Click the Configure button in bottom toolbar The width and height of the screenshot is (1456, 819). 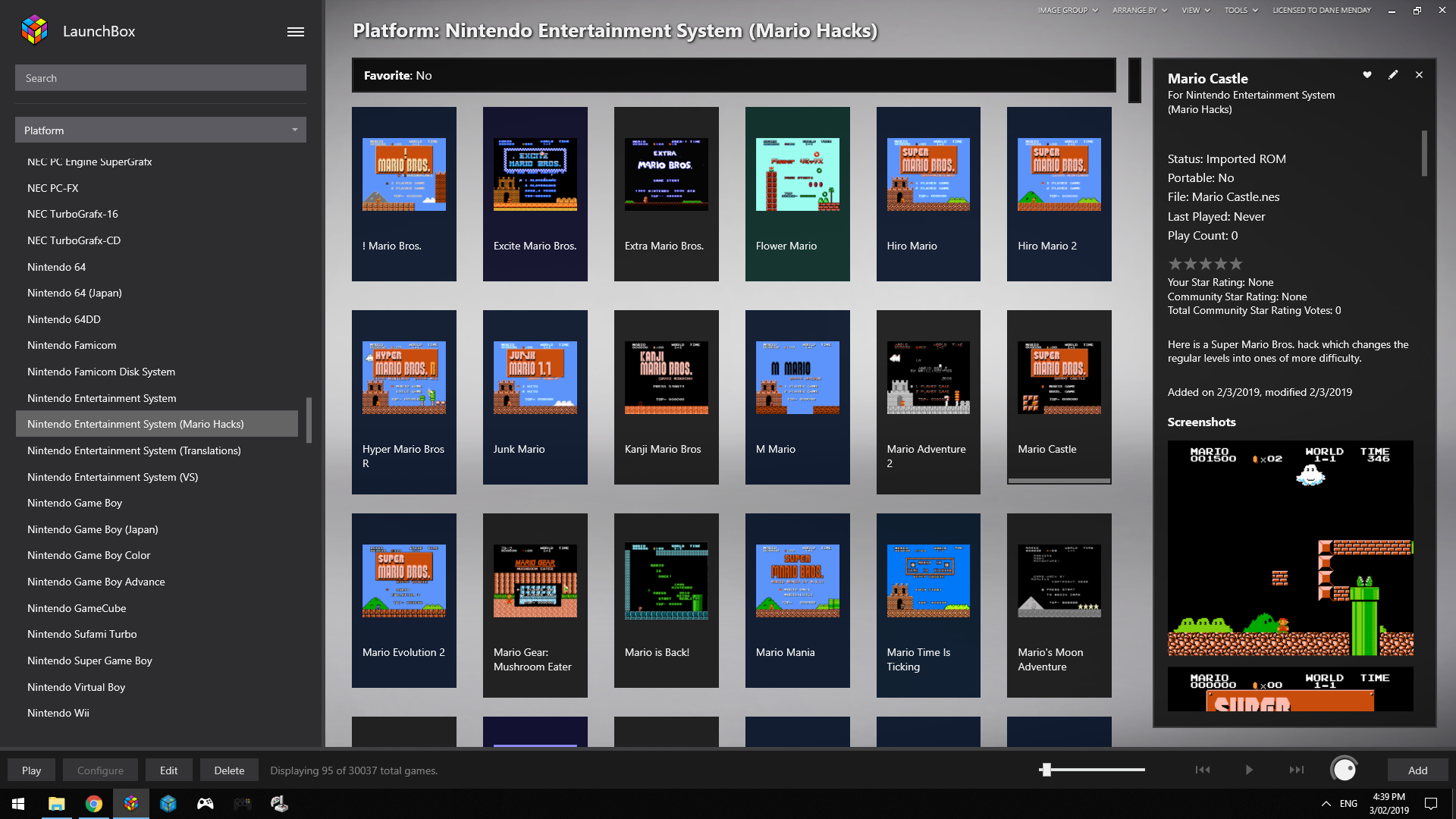[x=100, y=770]
